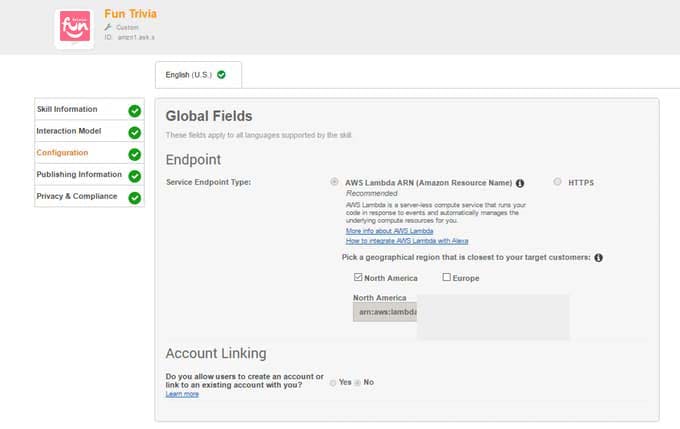Screen dimensions: 680x429
Task: Click info icon beside geographical region prompt
Action: (598, 258)
